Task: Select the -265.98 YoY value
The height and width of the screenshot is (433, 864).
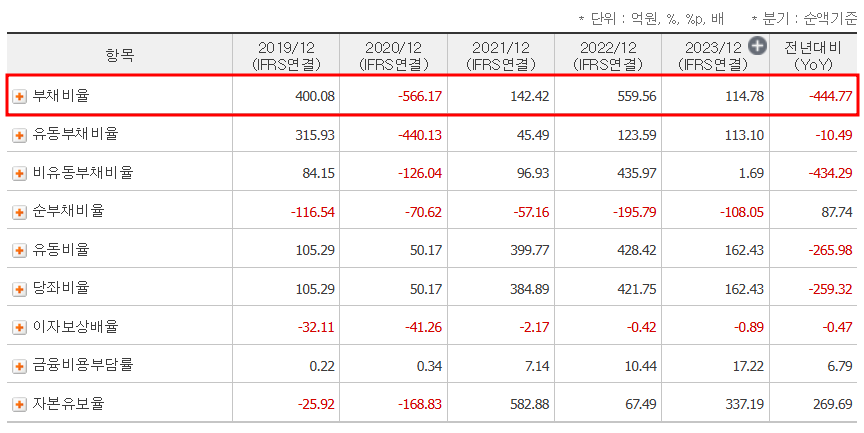Action: (830, 251)
